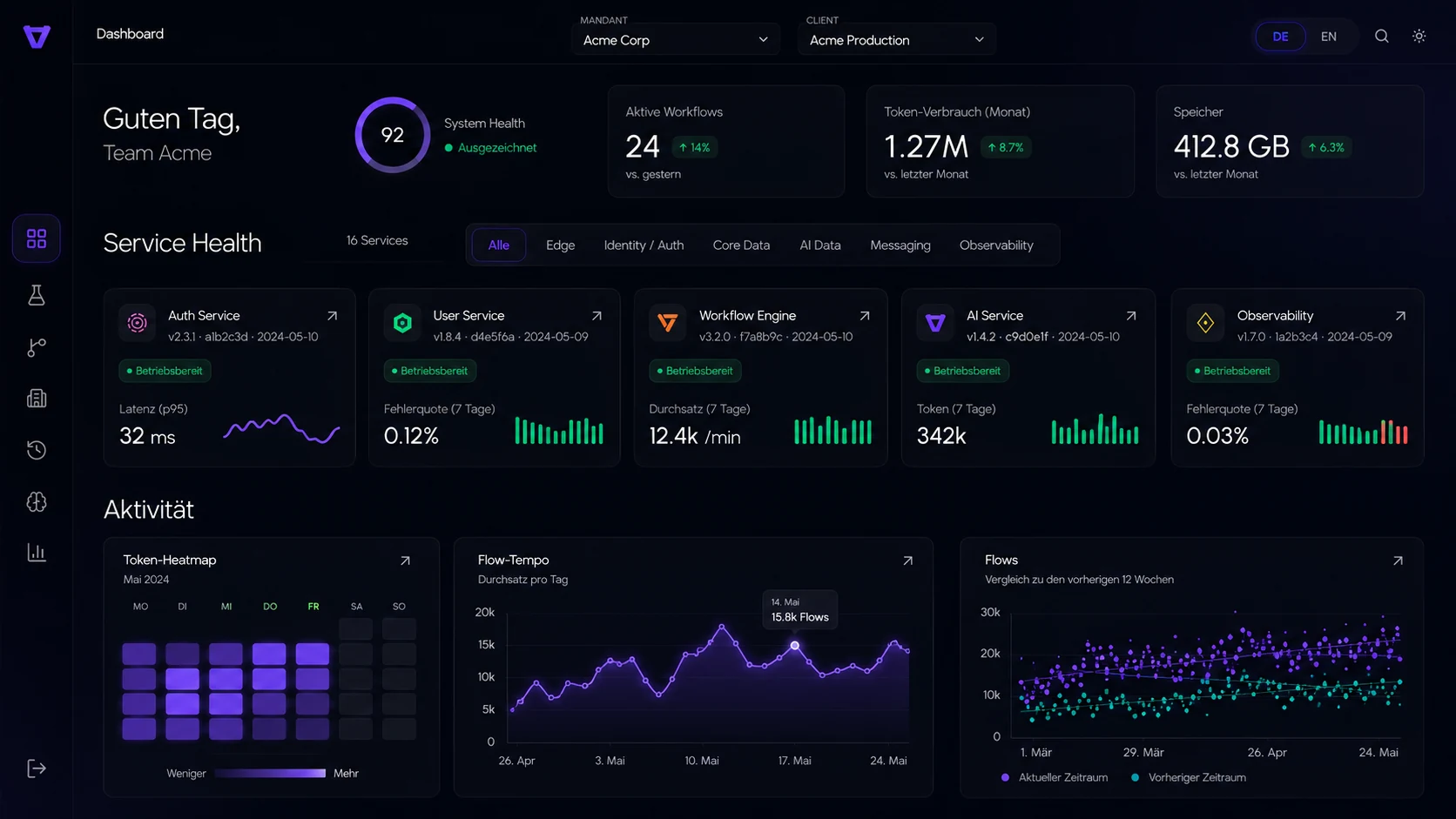Open Observability card via its arrow icon
The image size is (1456, 819).
coord(1400,316)
